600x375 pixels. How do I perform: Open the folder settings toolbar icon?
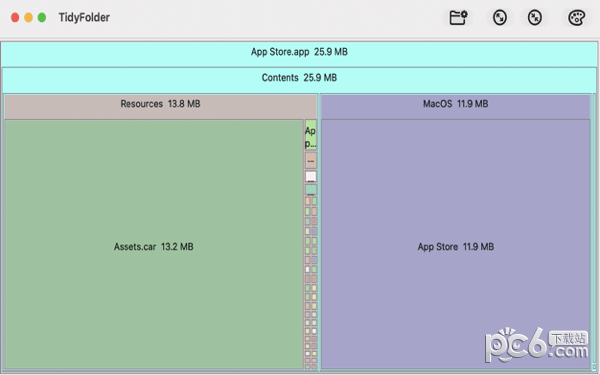click(458, 18)
